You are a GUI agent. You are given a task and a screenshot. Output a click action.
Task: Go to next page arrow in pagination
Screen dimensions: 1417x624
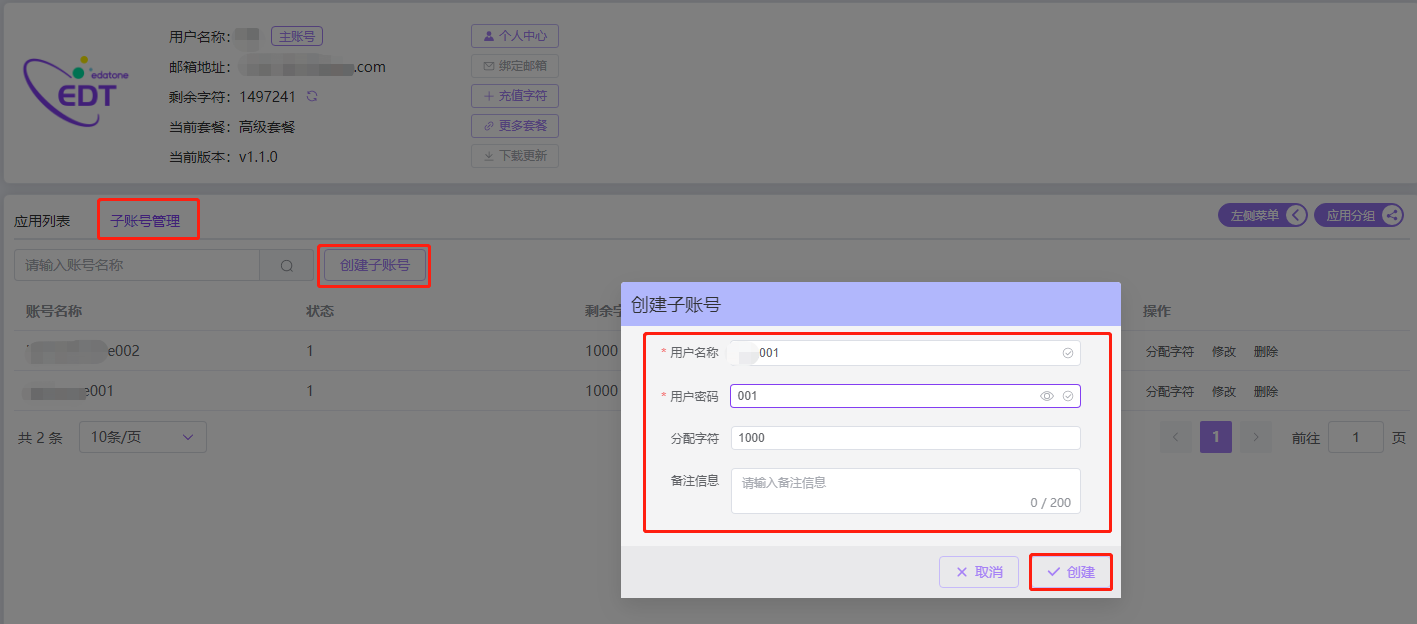click(x=1256, y=437)
